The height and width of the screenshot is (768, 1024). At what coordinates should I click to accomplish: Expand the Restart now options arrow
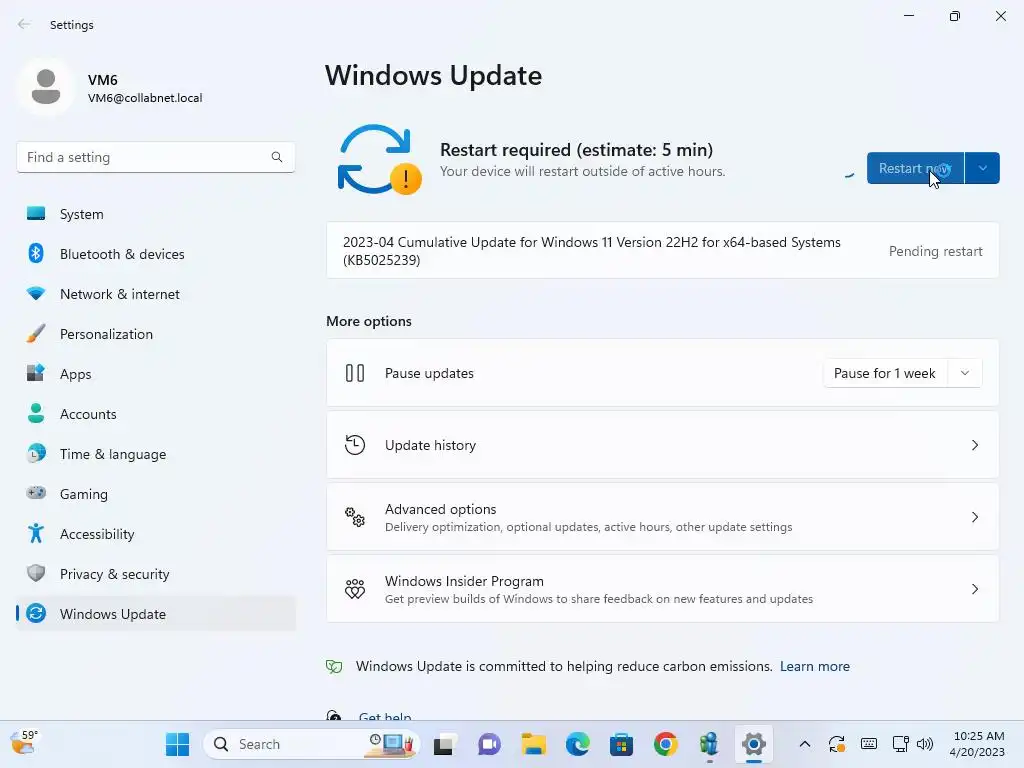coord(982,168)
